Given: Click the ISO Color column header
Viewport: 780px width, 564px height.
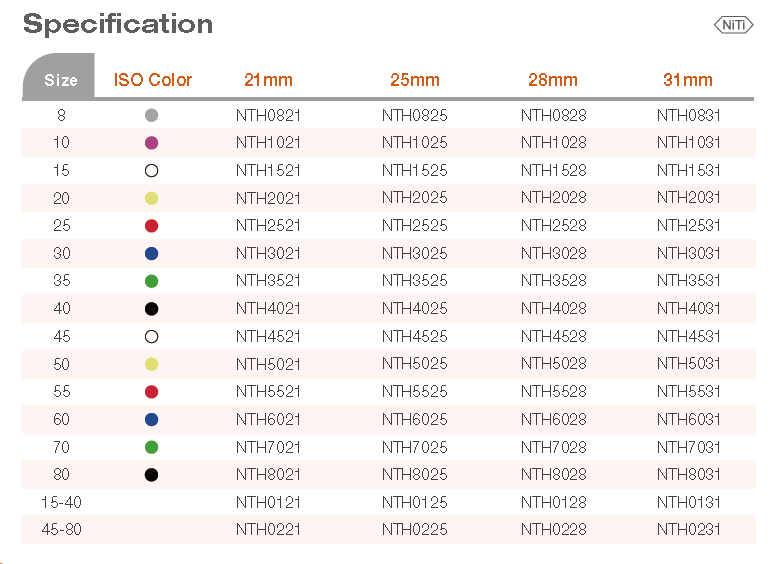Looking at the screenshot, I should coord(153,80).
